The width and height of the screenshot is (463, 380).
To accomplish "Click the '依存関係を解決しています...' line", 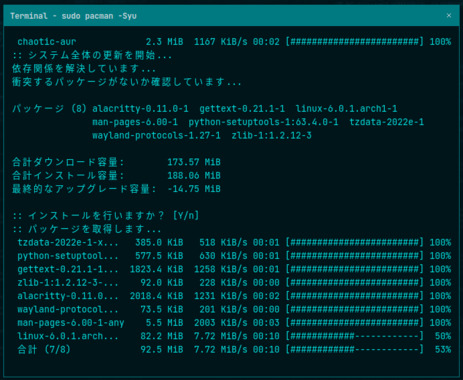I will pos(84,69).
